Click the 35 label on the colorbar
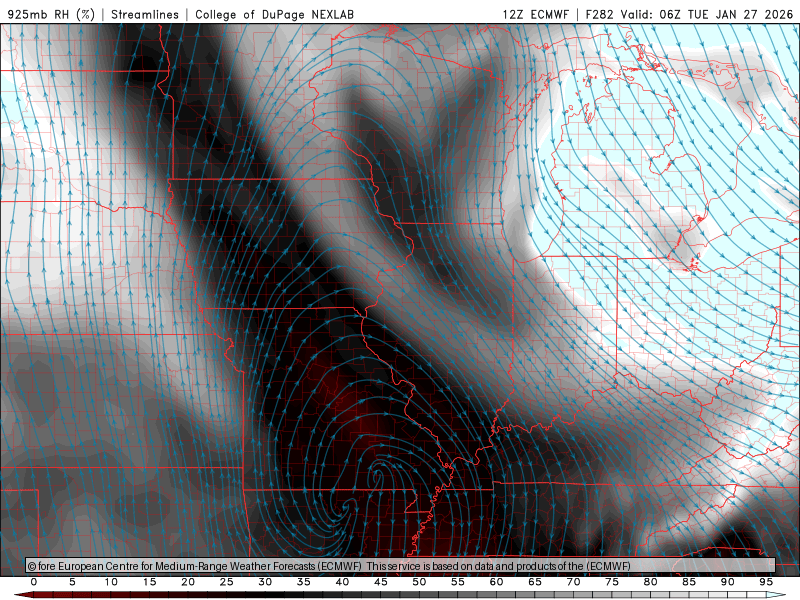The width and height of the screenshot is (800, 600). [x=303, y=582]
